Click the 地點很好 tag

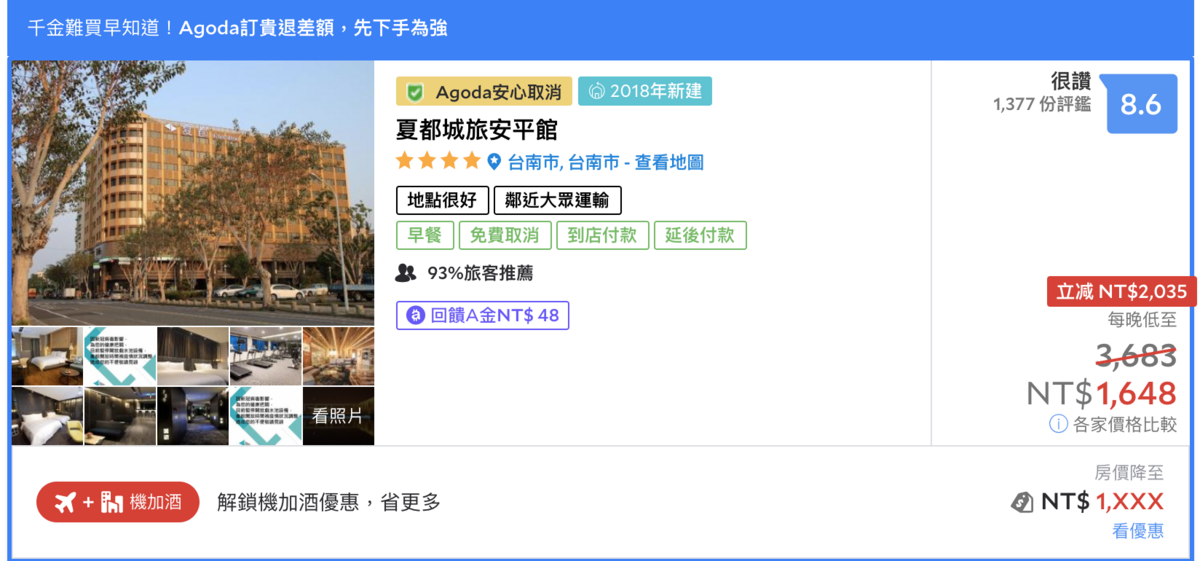coord(442,200)
